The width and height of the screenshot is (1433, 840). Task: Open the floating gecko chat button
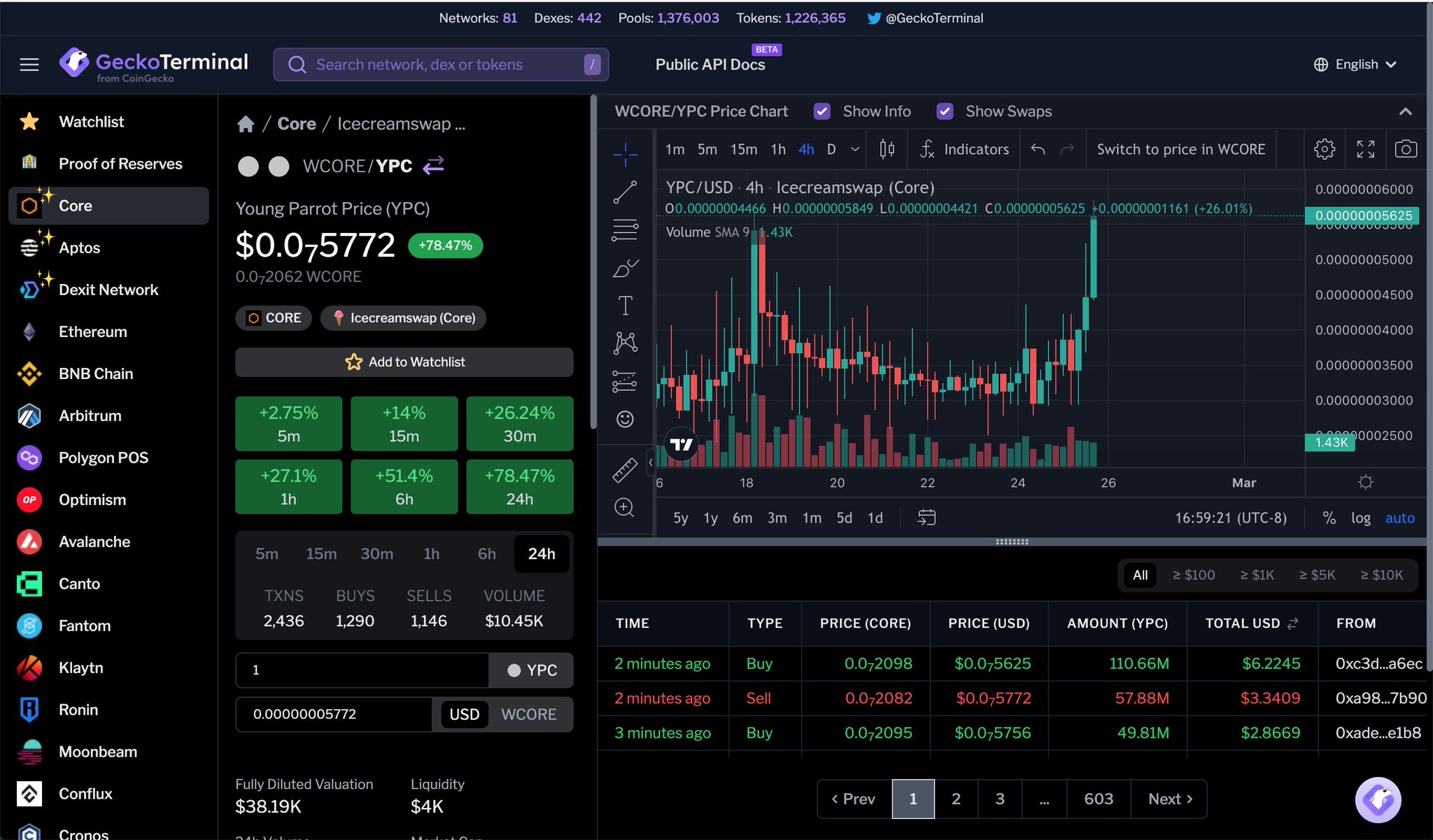pyautogui.click(x=1378, y=800)
